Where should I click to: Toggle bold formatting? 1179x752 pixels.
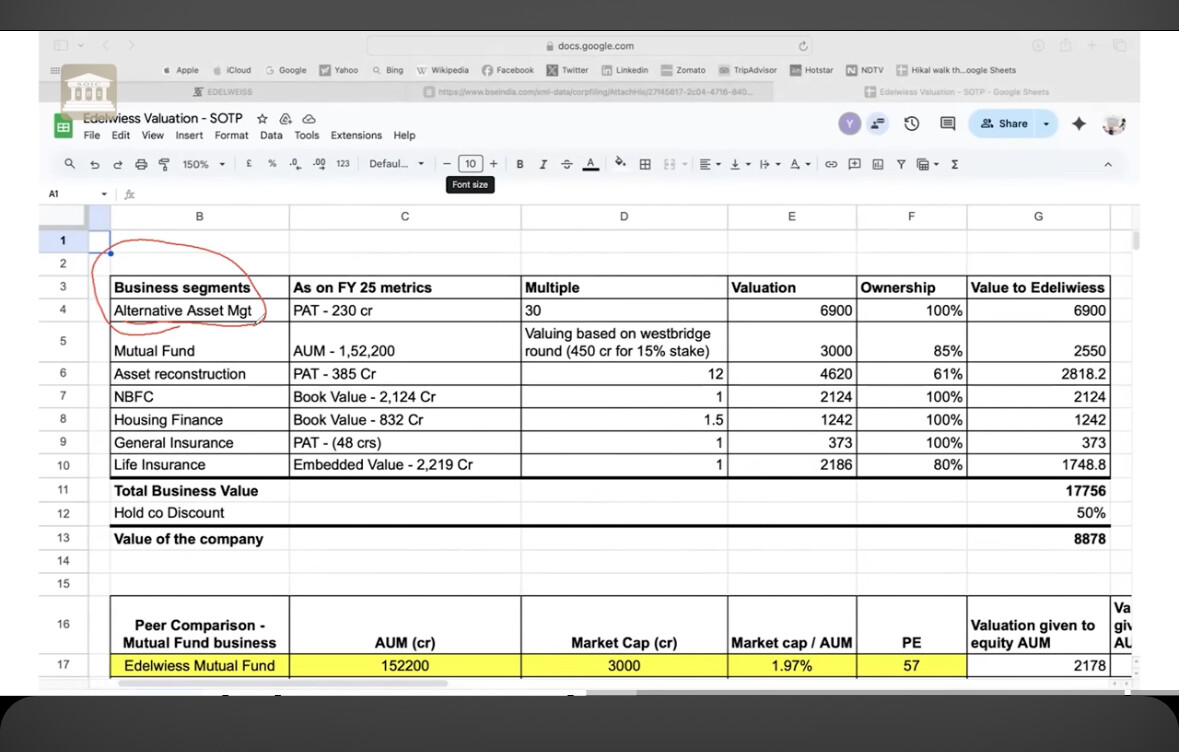click(520, 164)
